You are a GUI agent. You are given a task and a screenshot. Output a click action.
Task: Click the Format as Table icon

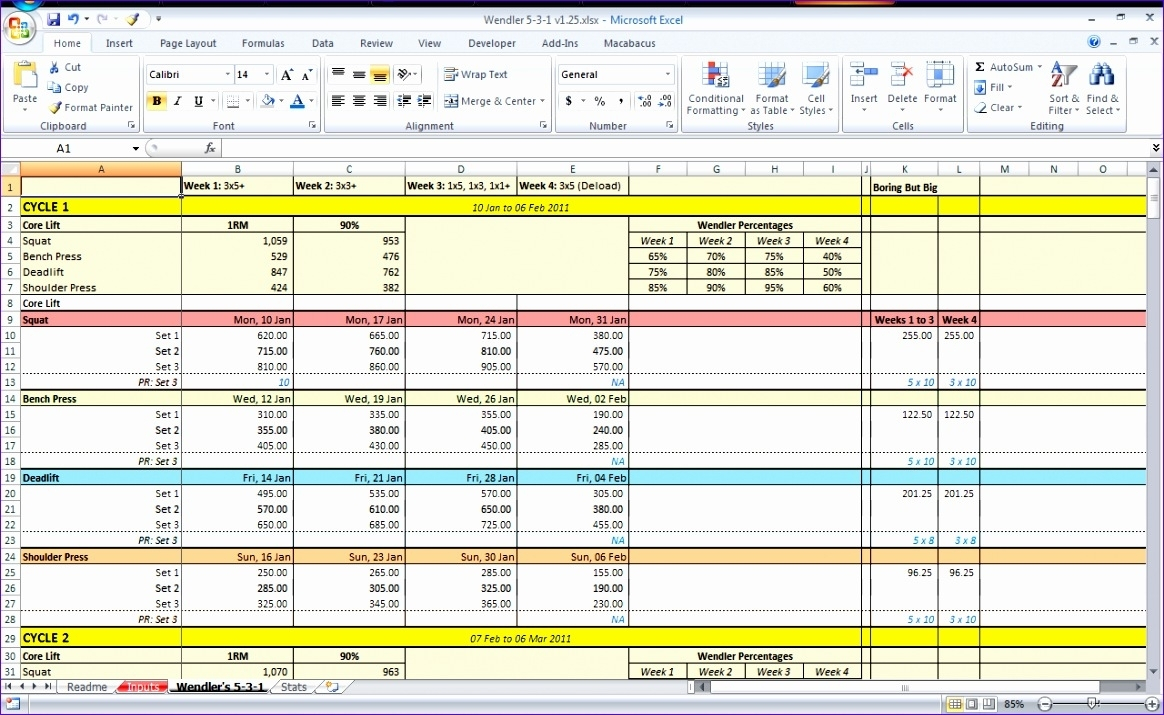(771, 88)
